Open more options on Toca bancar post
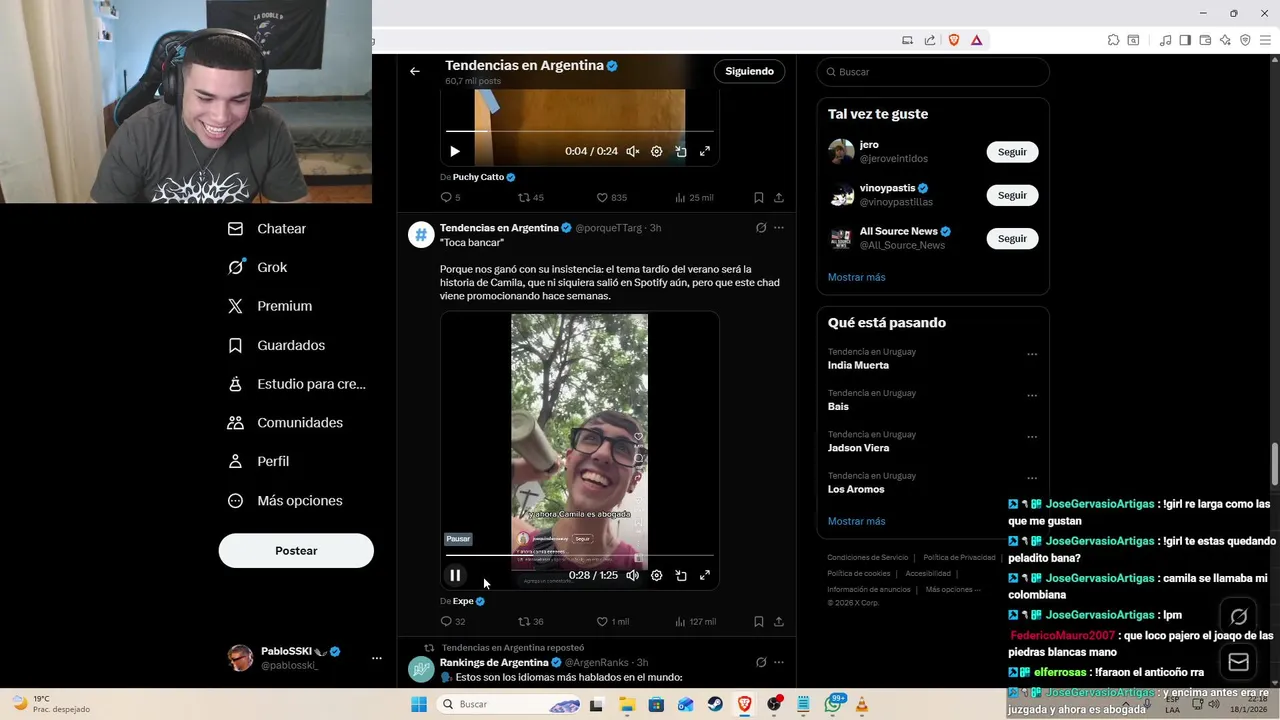The height and width of the screenshot is (720, 1280). 779,228
